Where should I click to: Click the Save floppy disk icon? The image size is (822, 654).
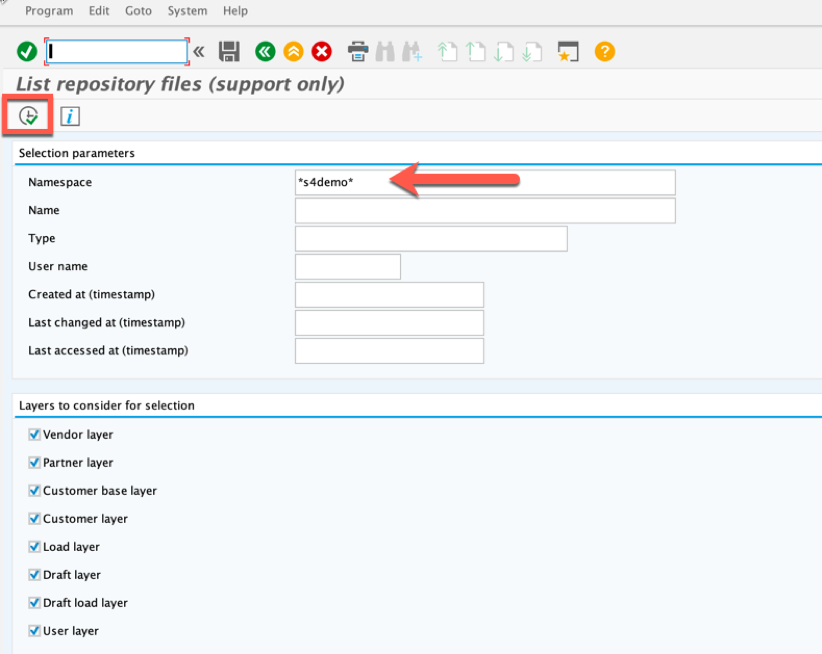(x=229, y=52)
